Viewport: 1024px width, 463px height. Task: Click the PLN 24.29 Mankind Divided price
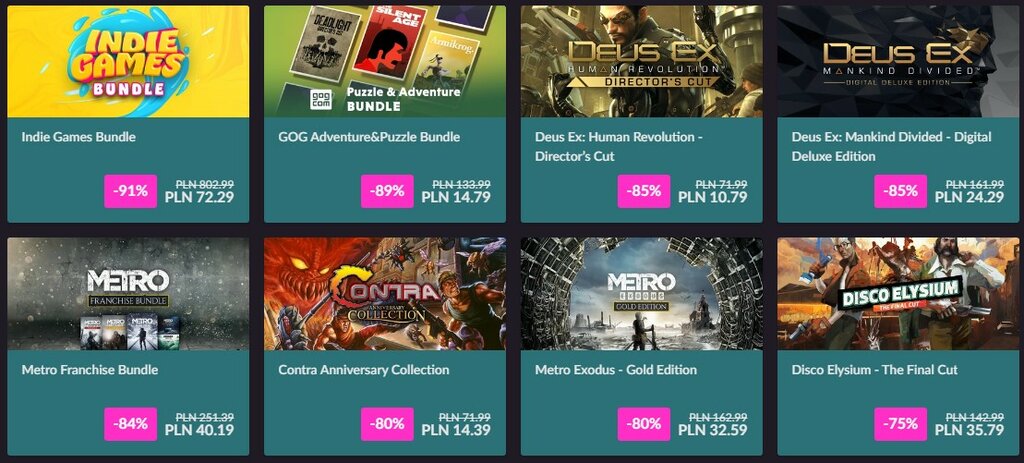tap(969, 197)
